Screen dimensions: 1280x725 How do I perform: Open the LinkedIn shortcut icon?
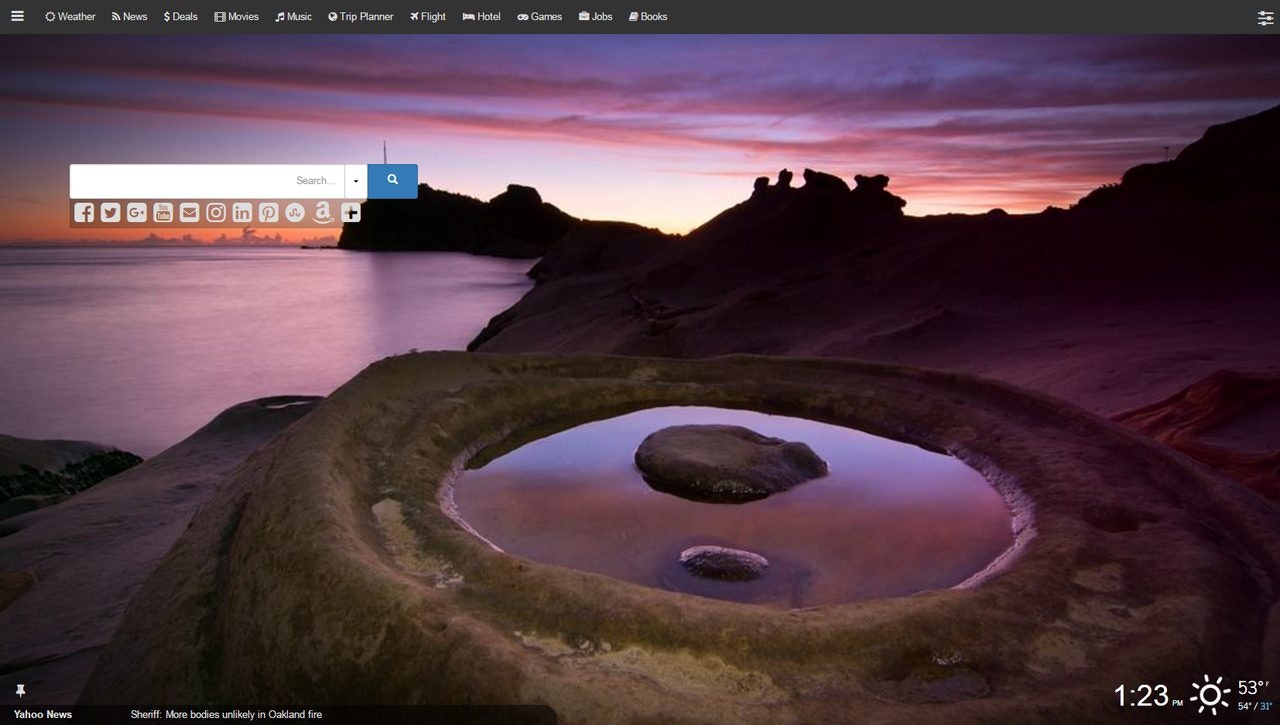pos(241,212)
